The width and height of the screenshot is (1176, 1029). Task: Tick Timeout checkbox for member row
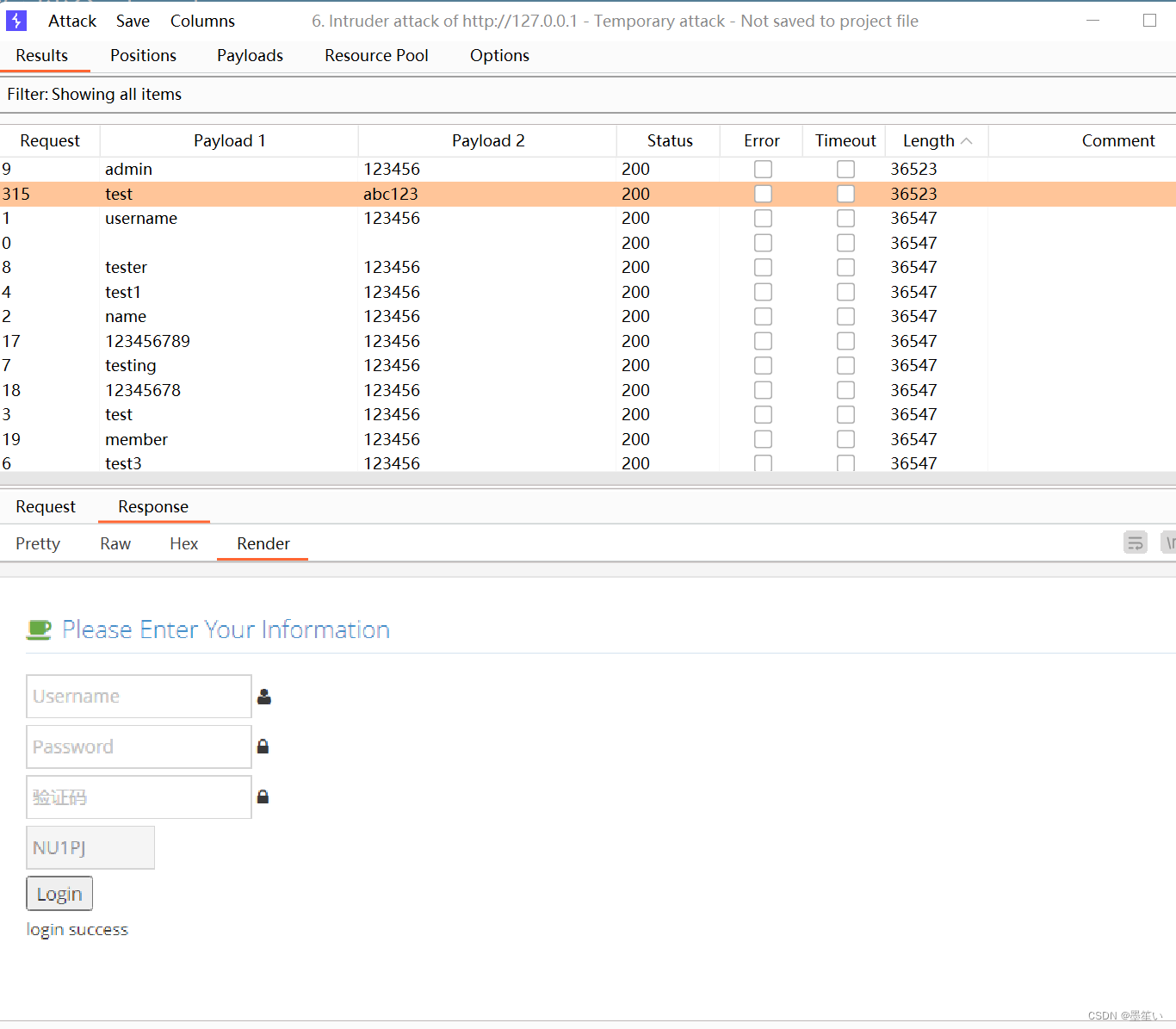tap(846, 439)
